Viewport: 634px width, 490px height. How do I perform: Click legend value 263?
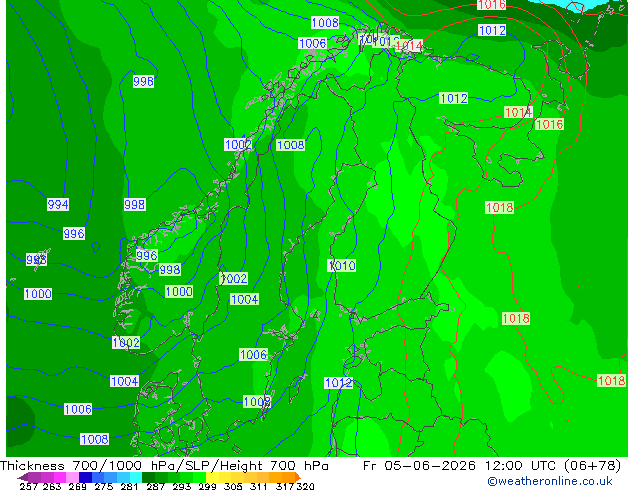pyautogui.click(x=52, y=486)
